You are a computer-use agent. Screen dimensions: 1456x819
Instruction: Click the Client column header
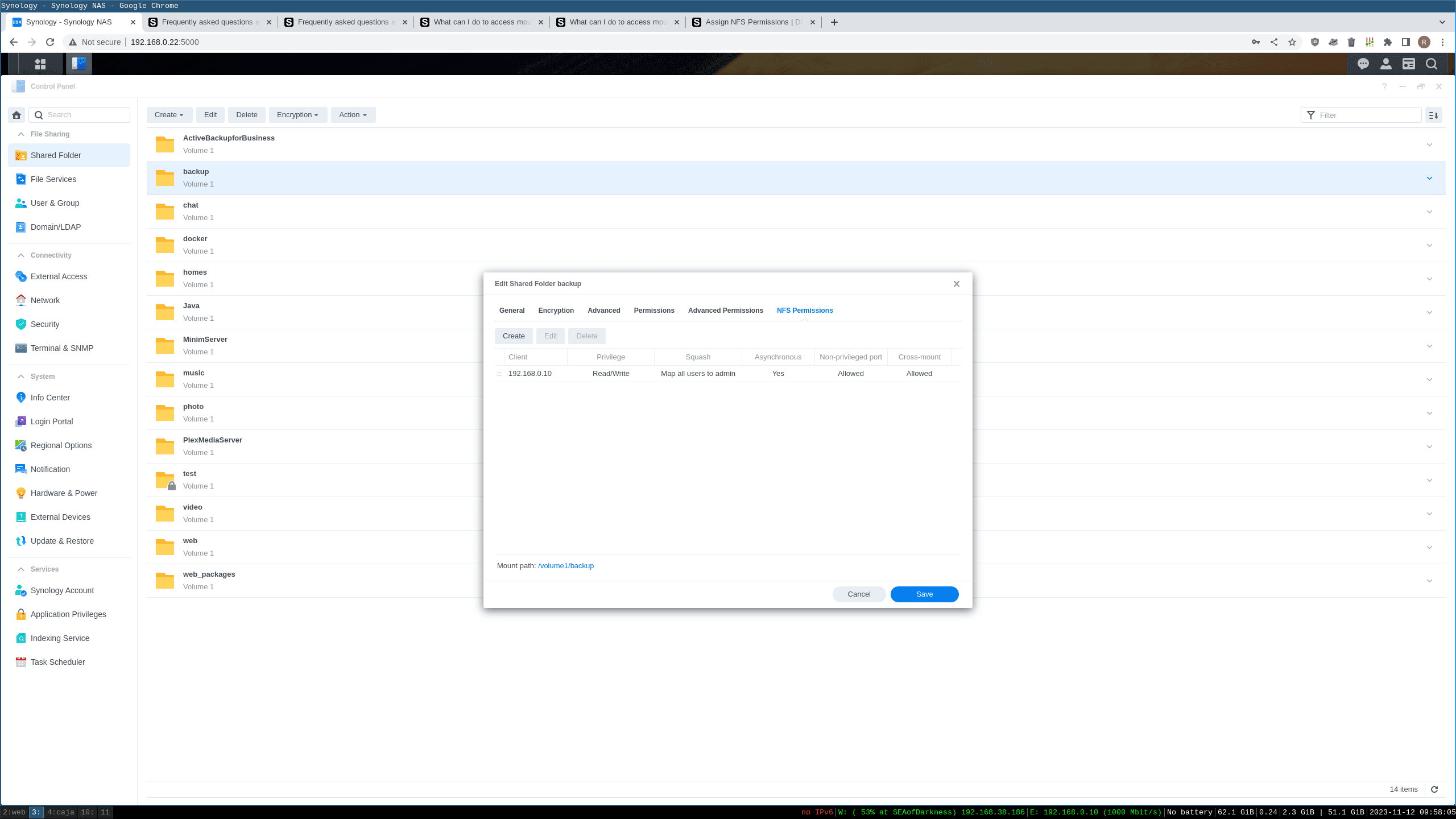point(535,357)
